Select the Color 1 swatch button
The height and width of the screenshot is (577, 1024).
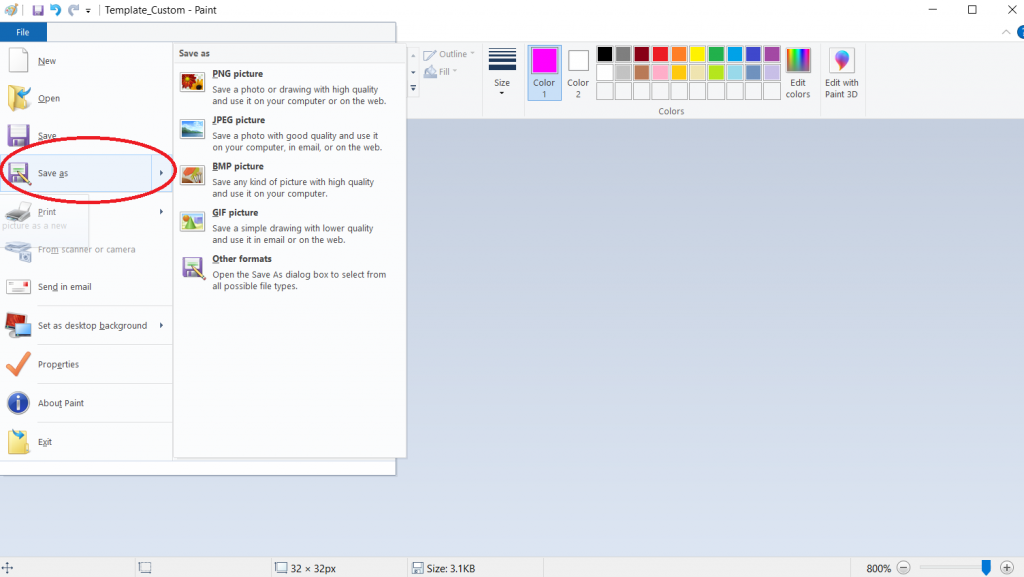coord(544,72)
